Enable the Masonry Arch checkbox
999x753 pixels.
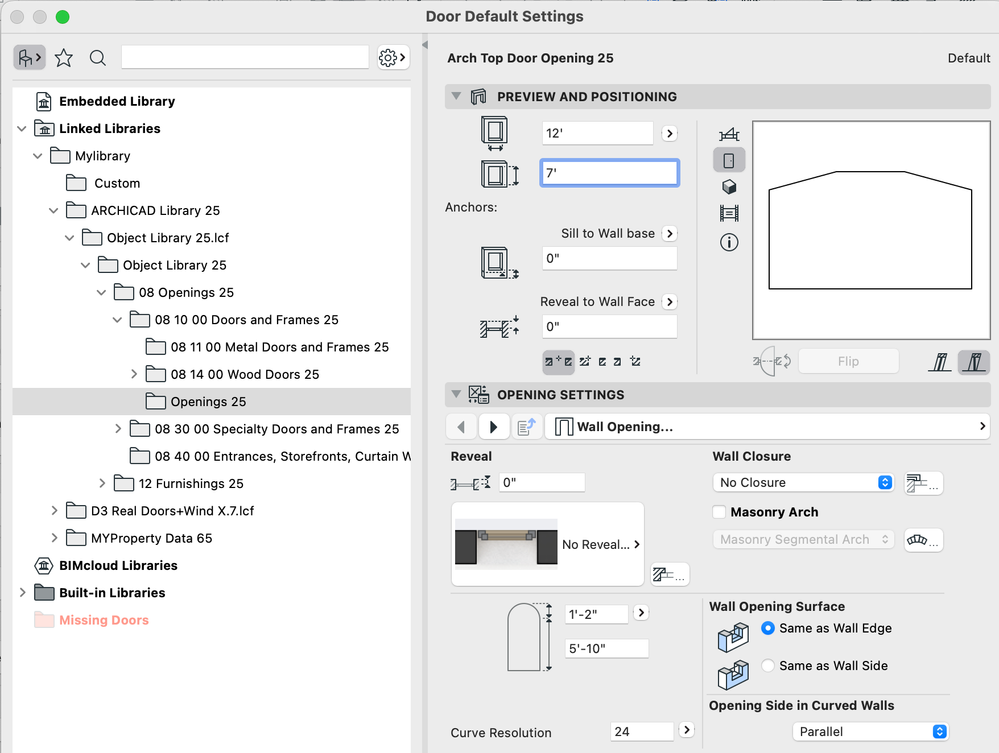719,512
